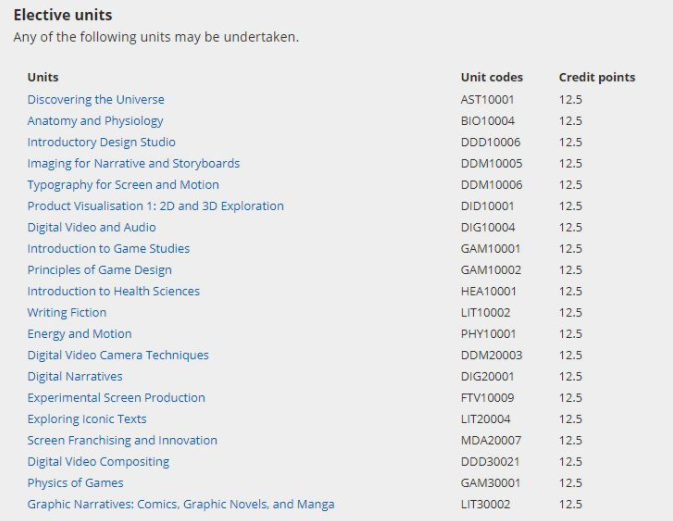This screenshot has height=521, width=673.
Task: Open Imaging for Narrative and Storyboards
Action: click(x=133, y=164)
